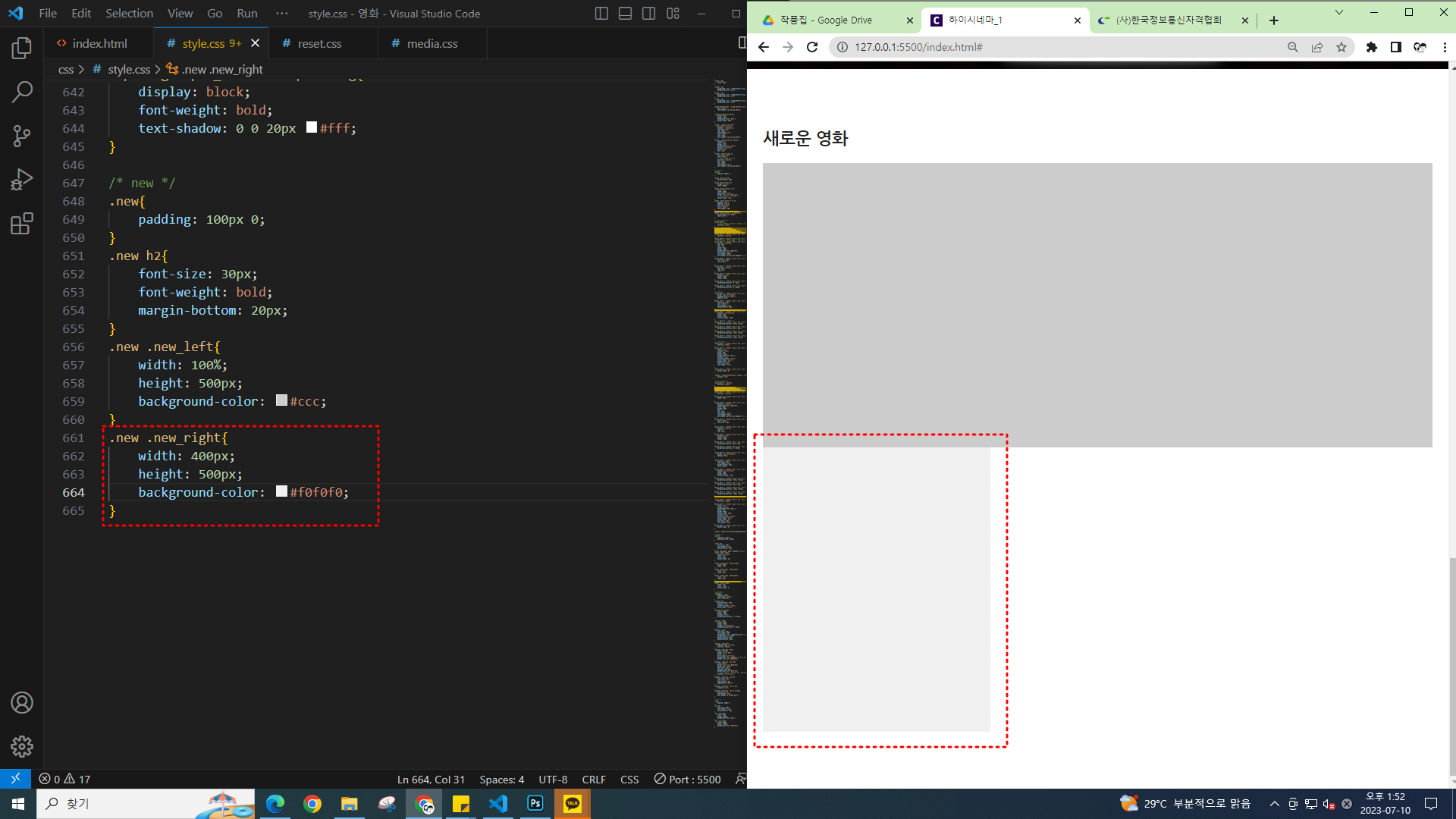The image size is (1456, 819).
Task: Open the Manage gear menu
Action: point(22,746)
